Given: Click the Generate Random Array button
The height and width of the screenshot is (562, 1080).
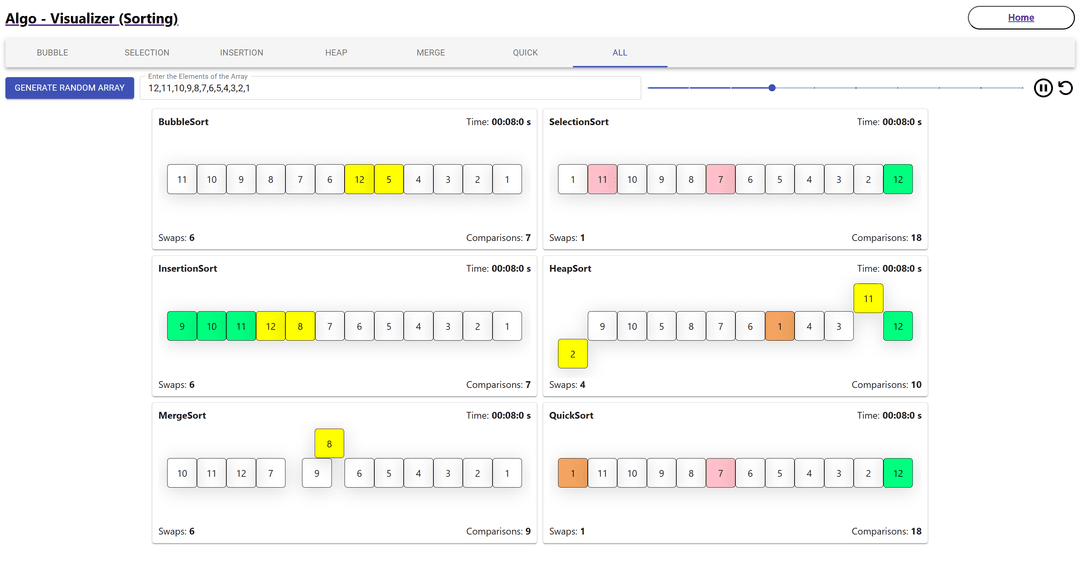Looking at the screenshot, I should click(x=70, y=88).
